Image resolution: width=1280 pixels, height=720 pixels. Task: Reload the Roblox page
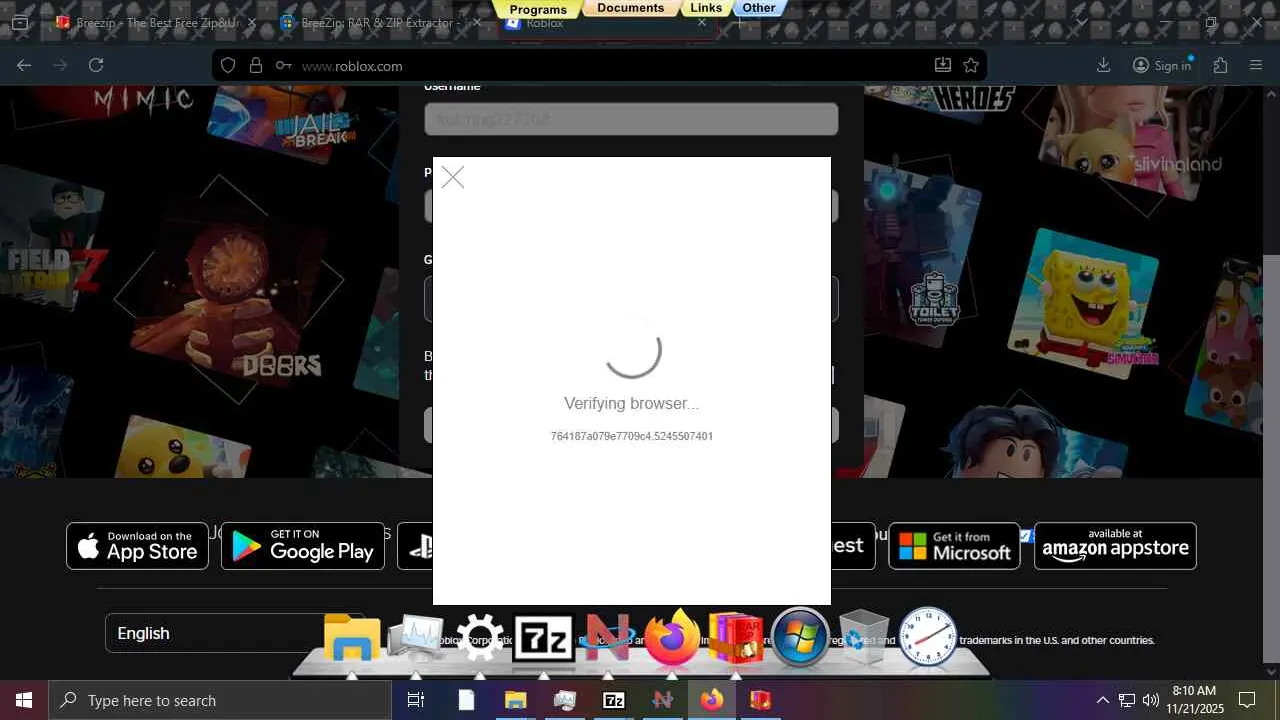click(96, 65)
